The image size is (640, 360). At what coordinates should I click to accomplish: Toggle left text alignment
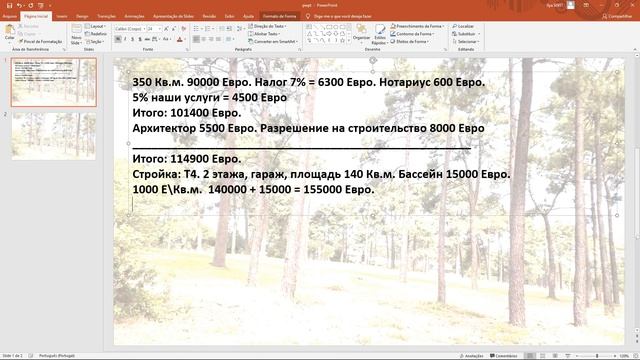(196, 39)
